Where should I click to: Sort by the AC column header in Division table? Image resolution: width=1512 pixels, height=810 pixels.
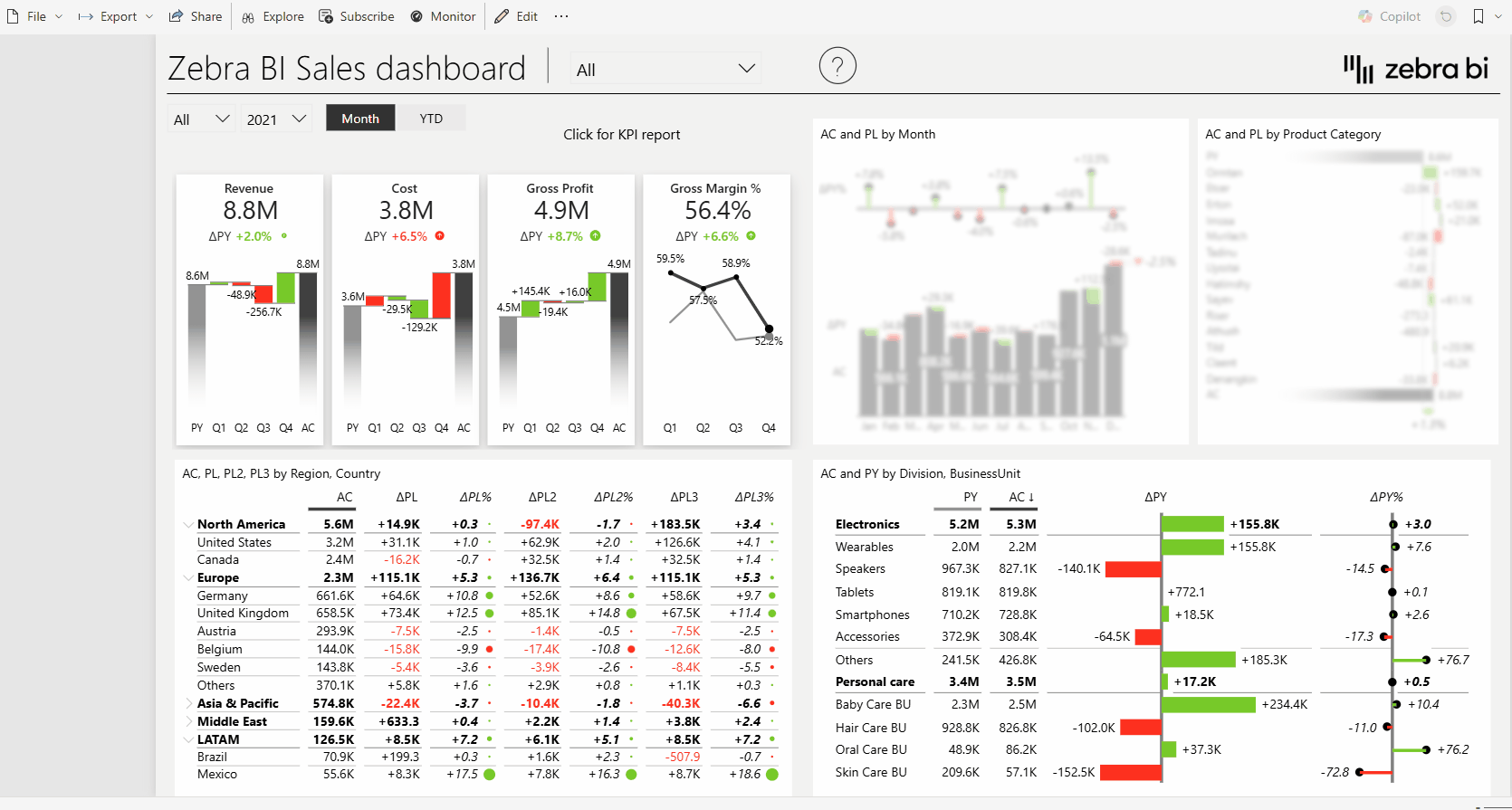1020,497
